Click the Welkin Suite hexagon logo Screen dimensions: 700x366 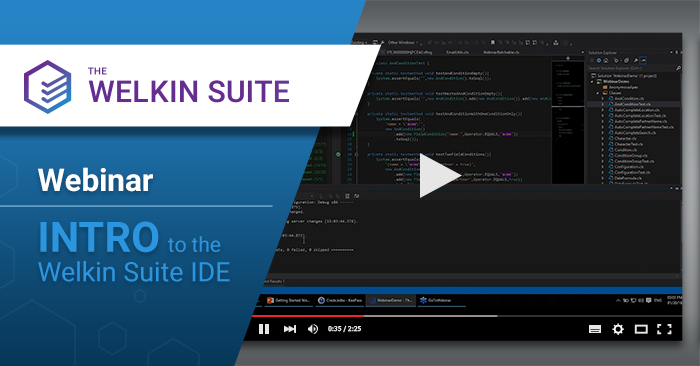(47, 87)
